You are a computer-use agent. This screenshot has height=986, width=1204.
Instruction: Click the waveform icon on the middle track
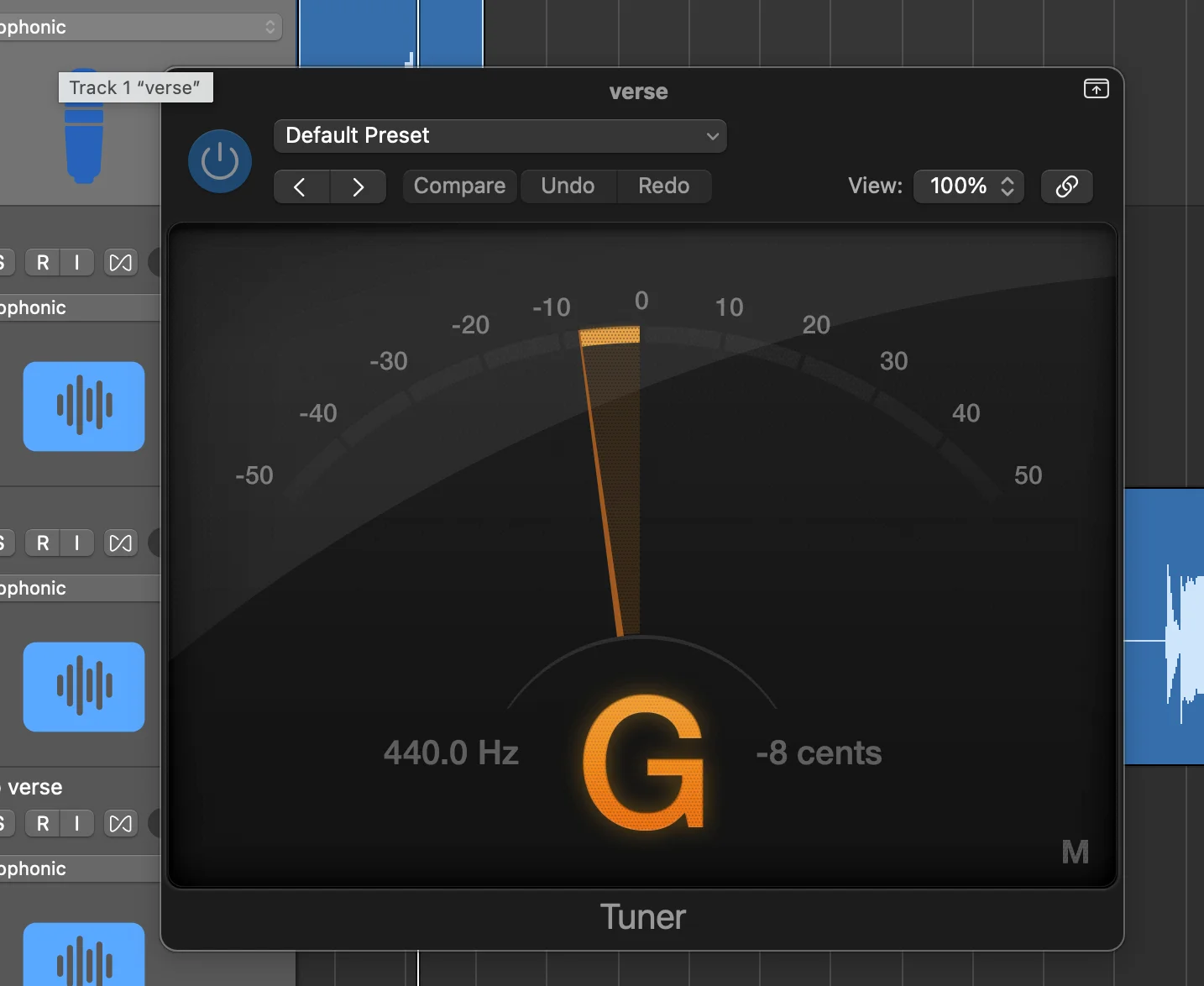click(83, 687)
